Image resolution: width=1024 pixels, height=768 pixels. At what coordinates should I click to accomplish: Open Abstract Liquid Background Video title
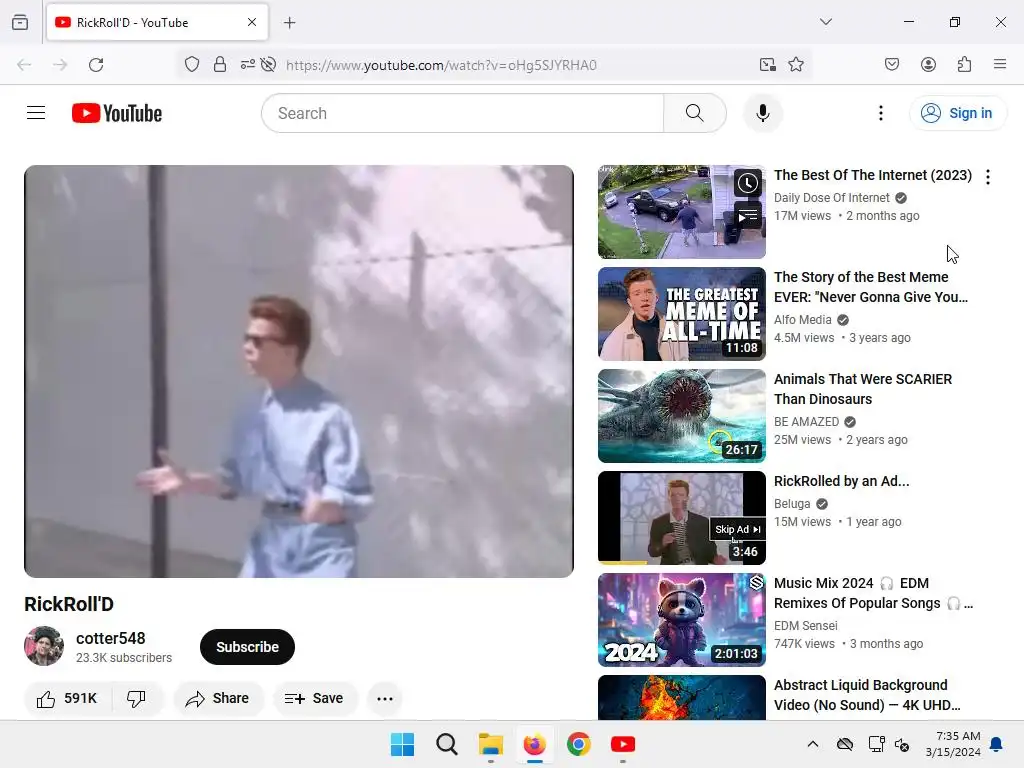point(867,695)
